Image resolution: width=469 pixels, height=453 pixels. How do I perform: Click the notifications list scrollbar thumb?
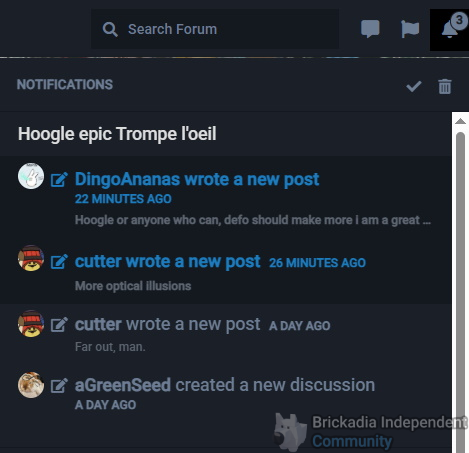pyautogui.click(x=460, y=292)
